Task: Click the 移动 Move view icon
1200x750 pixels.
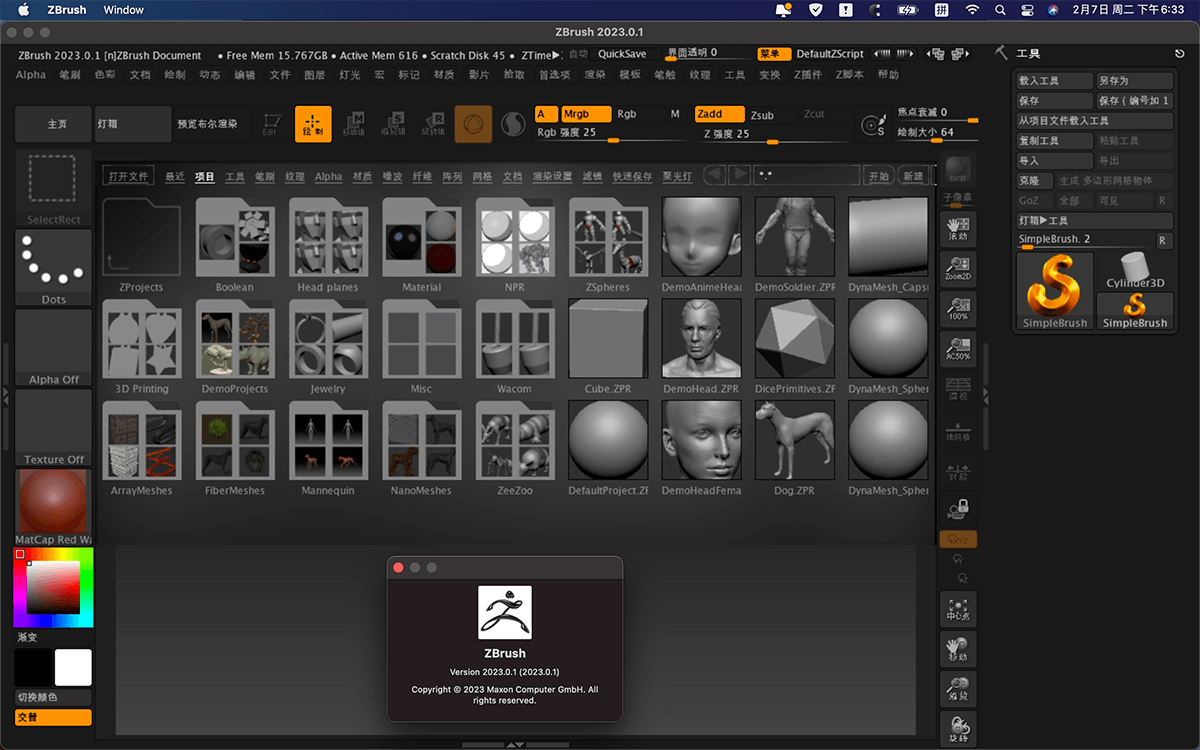Action: (x=958, y=650)
